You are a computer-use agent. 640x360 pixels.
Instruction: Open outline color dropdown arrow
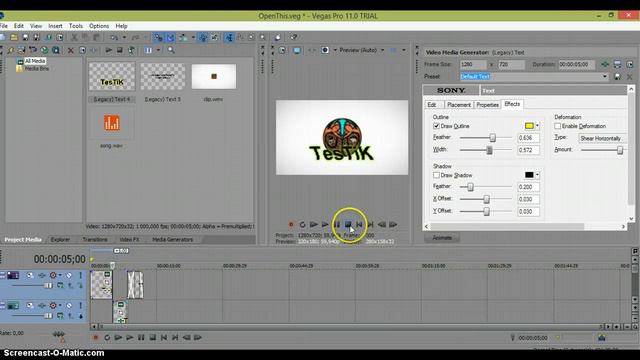[537, 126]
